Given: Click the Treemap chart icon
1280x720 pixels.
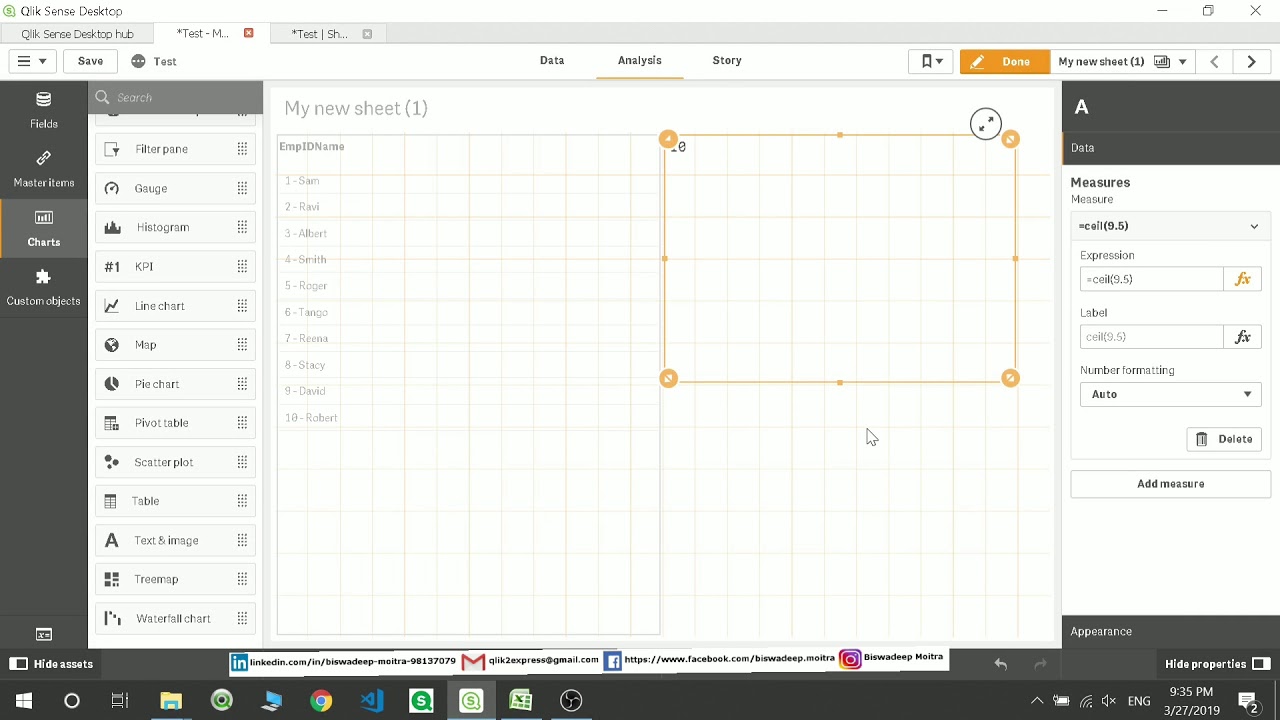Looking at the screenshot, I should point(112,579).
